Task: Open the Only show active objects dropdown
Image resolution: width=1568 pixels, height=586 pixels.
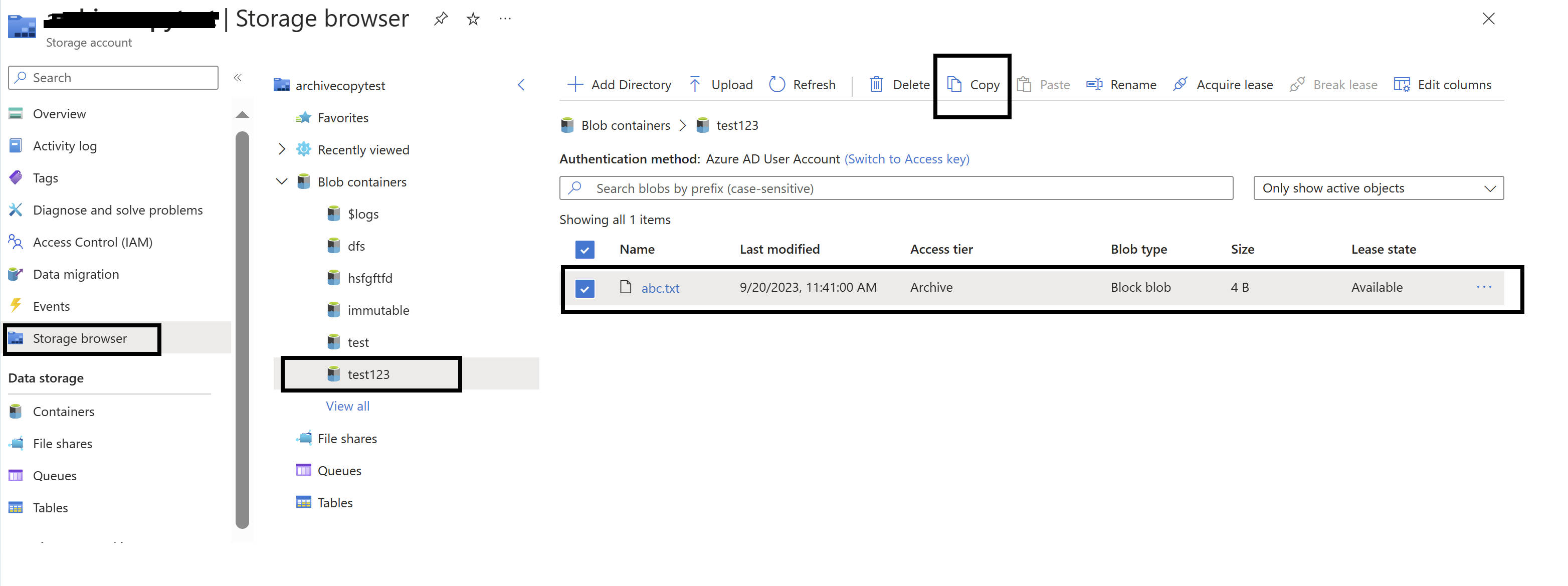Action: 1378,188
